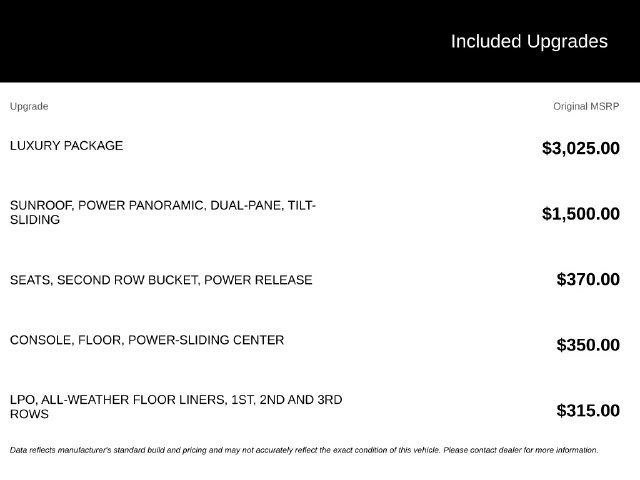The image size is (640, 480).
Task: Click the 'Please contact dealer' sentence
Action: point(521,450)
